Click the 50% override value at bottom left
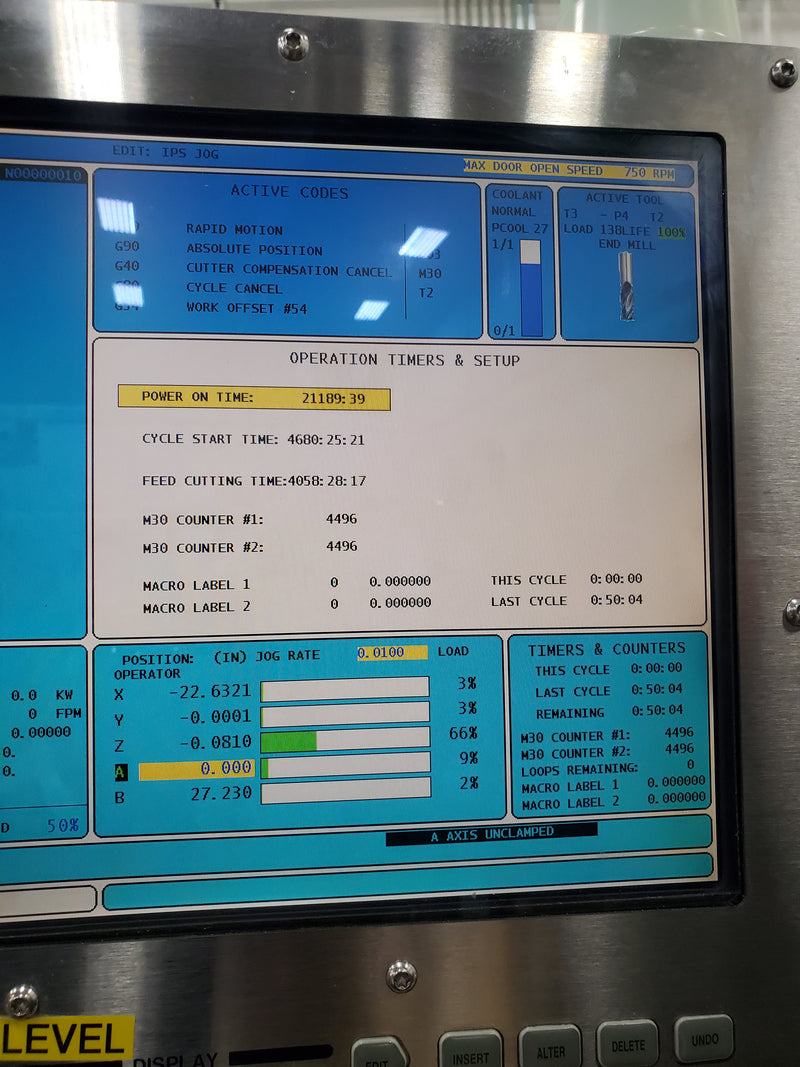 63,826
